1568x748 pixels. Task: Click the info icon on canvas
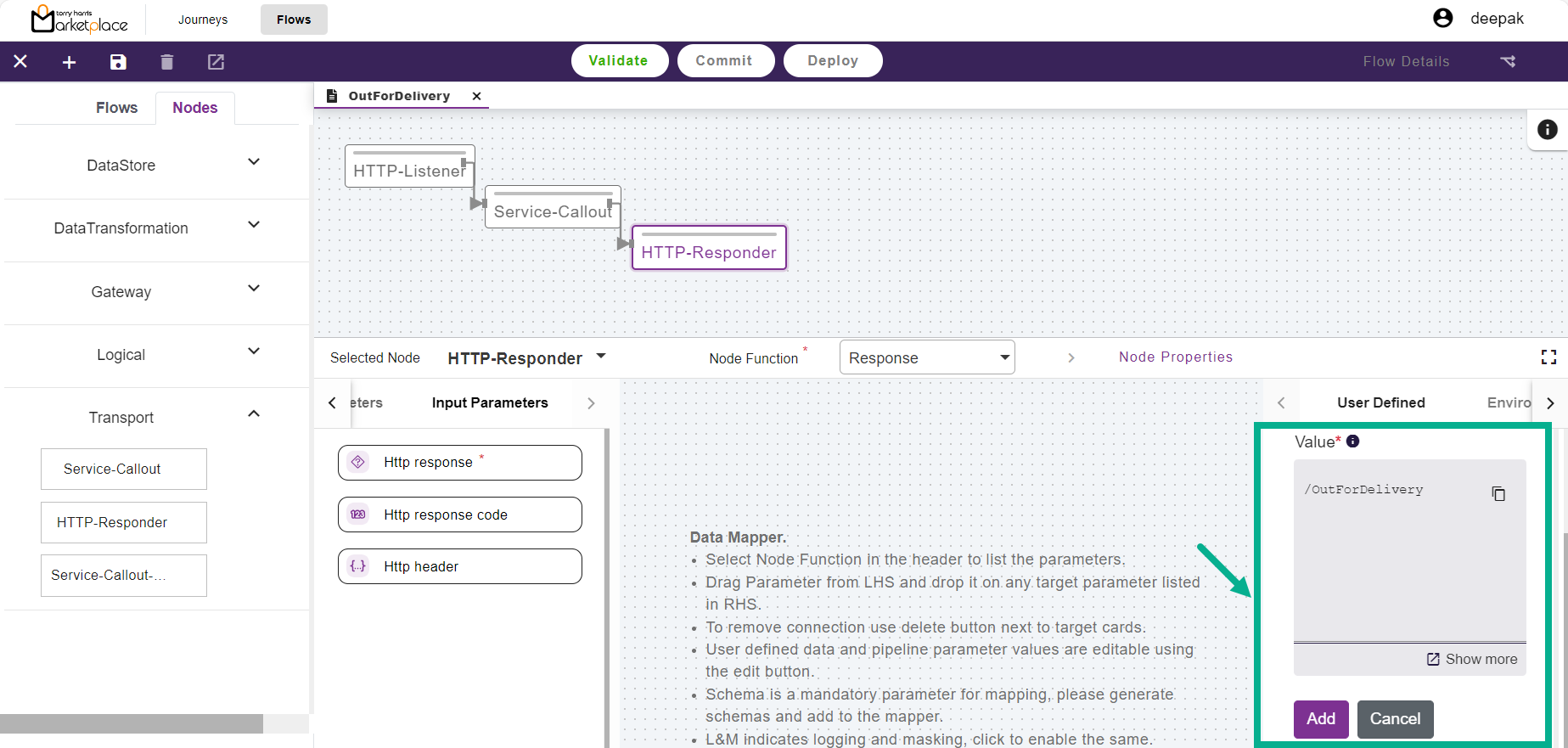1547,129
